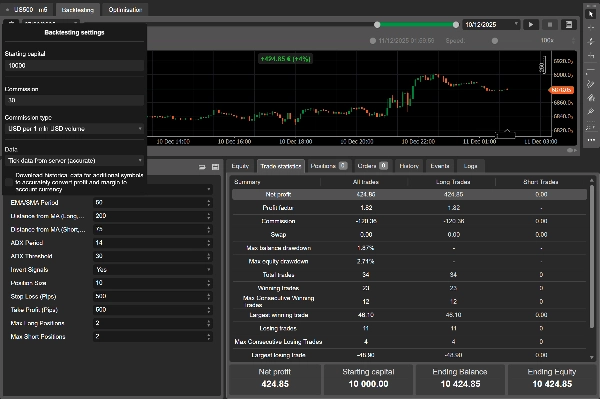This screenshot has height=399, width=600.
Task: Select the Max equity drawdown row
Action: click(409, 261)
